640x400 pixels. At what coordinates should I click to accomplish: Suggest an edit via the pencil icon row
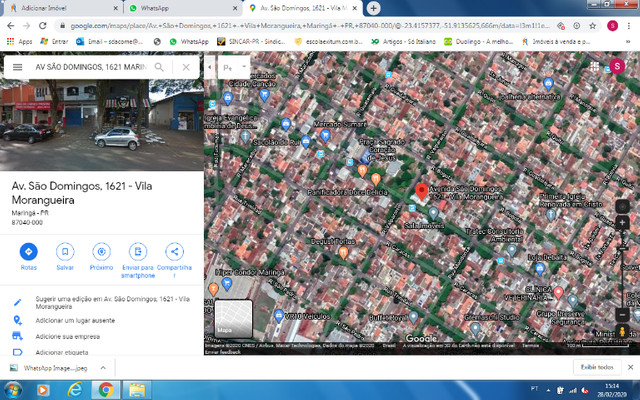[102, 302]
